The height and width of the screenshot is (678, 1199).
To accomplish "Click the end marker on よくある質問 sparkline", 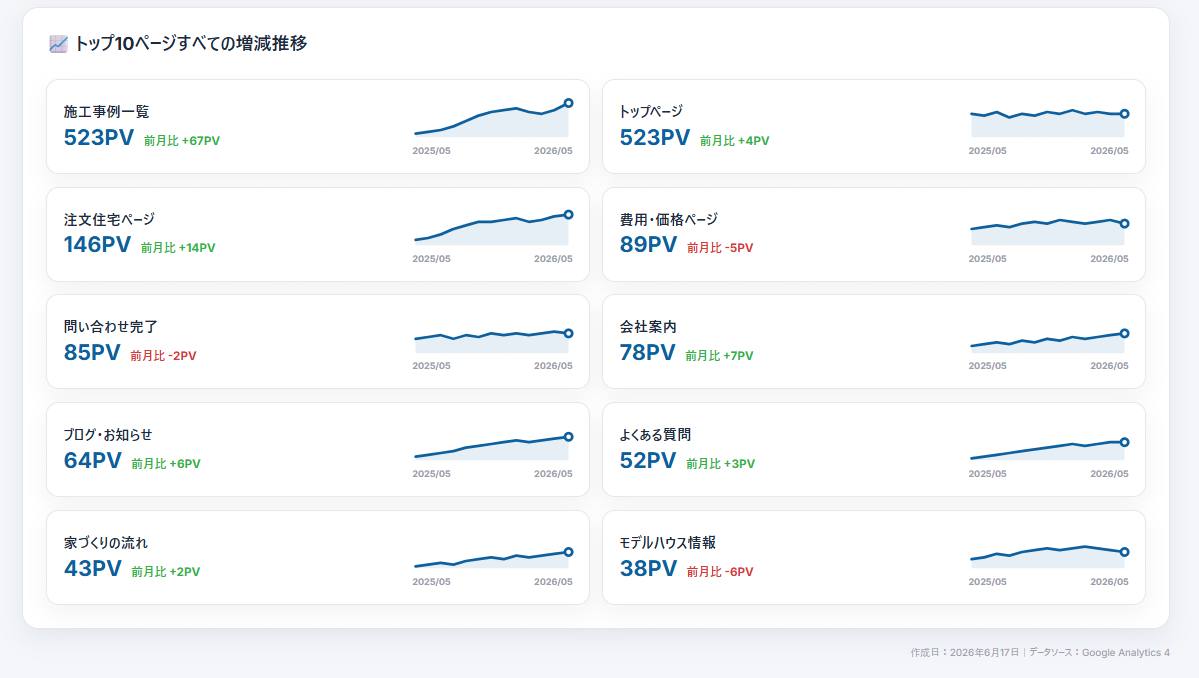I will pos(1124,442).
